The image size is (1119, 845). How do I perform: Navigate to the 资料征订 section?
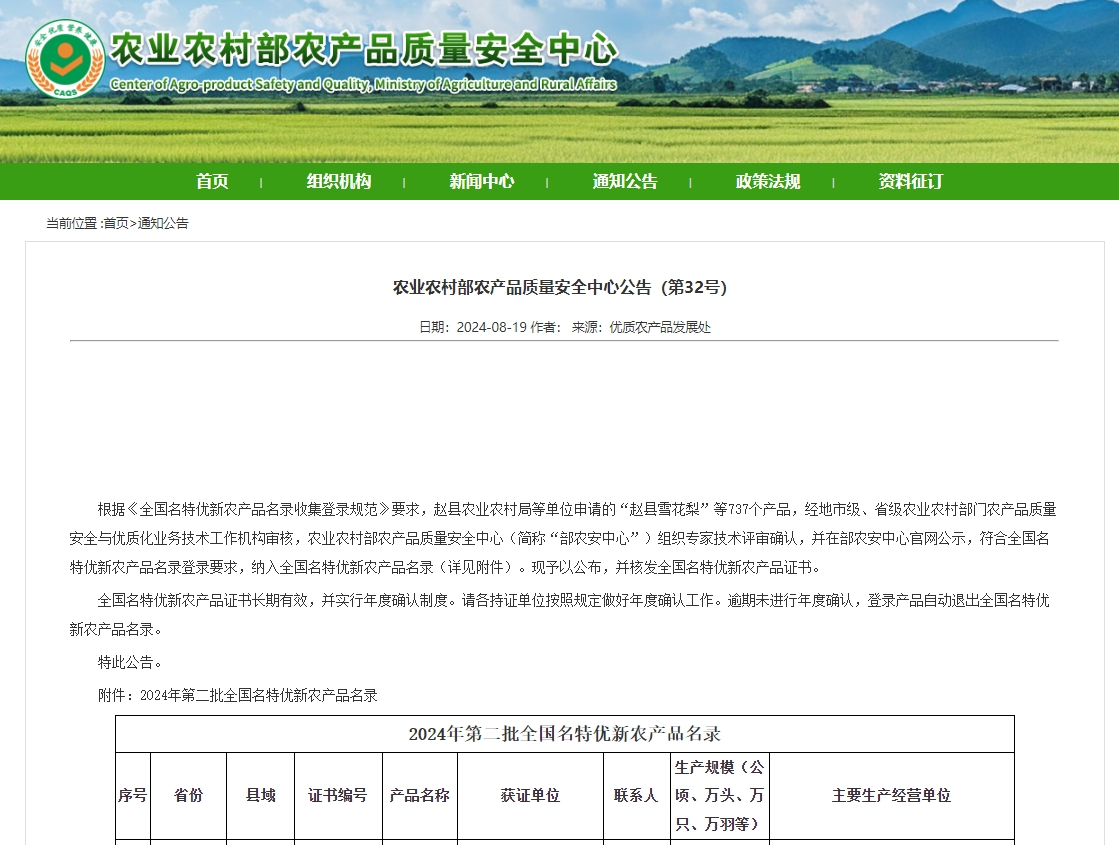pos(910,181)
